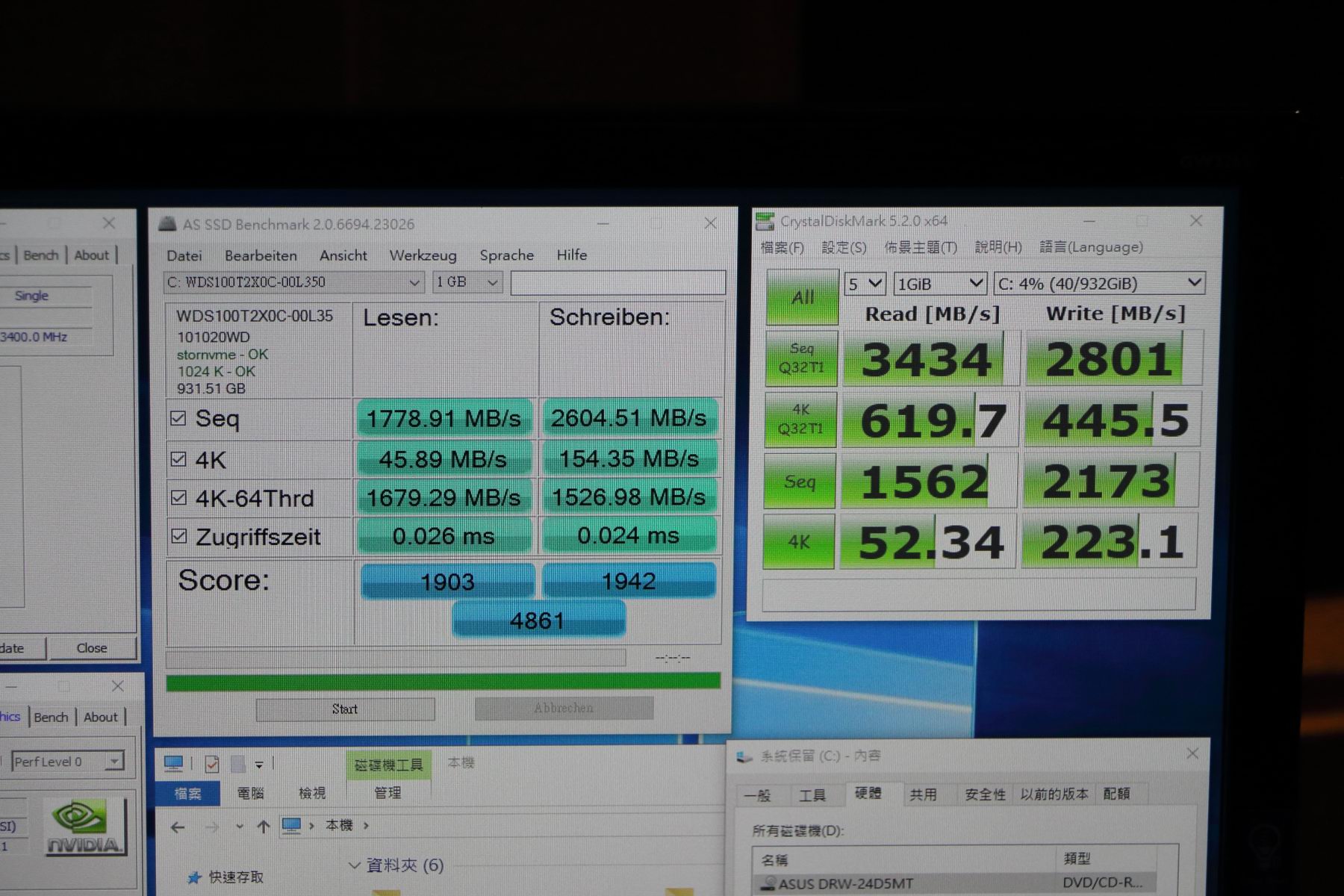Select the 配額 tab in the properties dialog
The image size is (1344, 896).
click(x=1117, y=794)
